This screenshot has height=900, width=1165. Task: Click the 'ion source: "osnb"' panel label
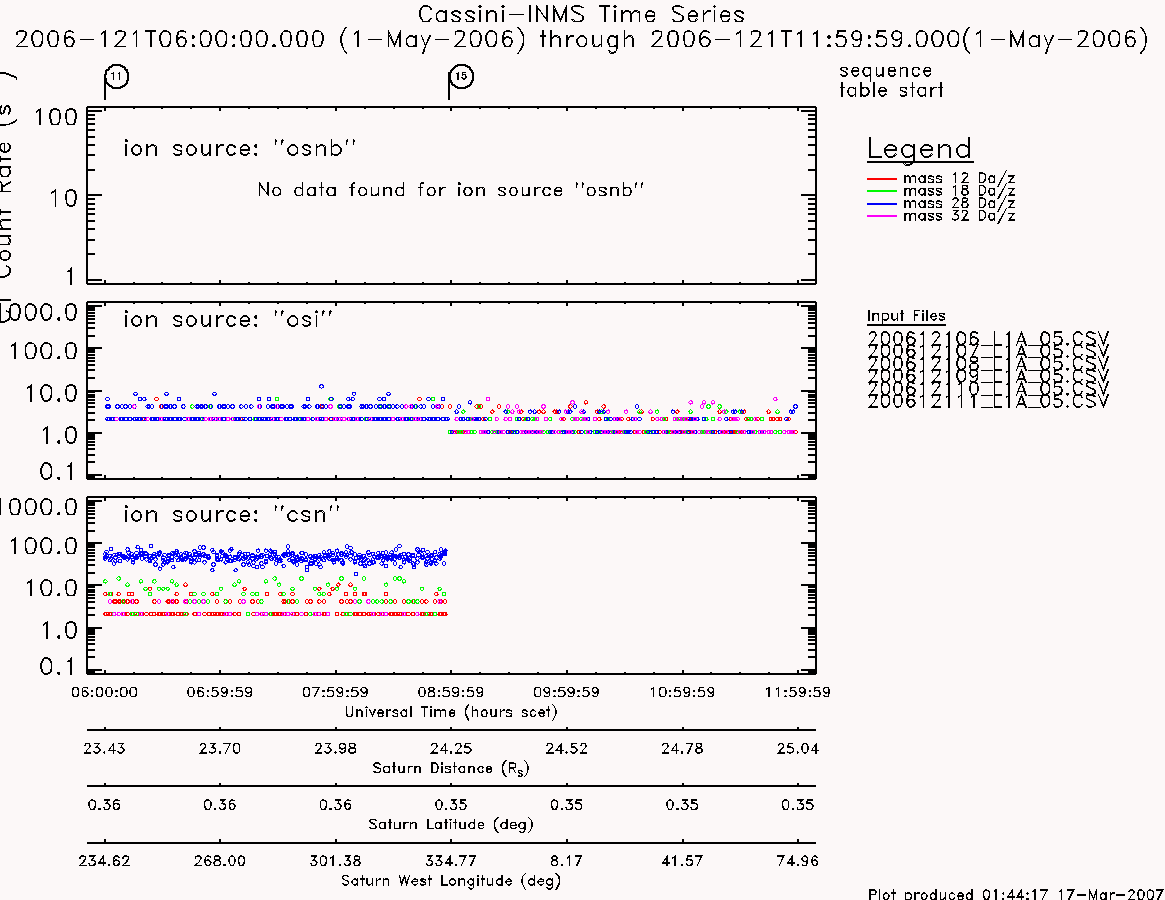point(239,149)
